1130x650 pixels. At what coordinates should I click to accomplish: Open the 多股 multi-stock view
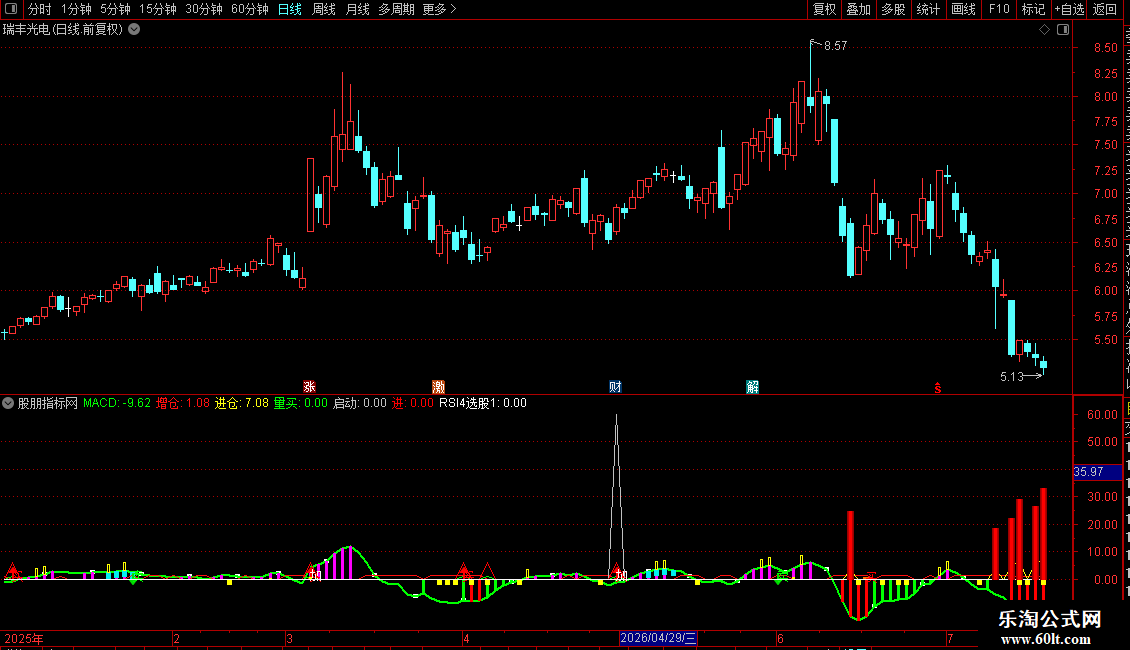[893, 9]
